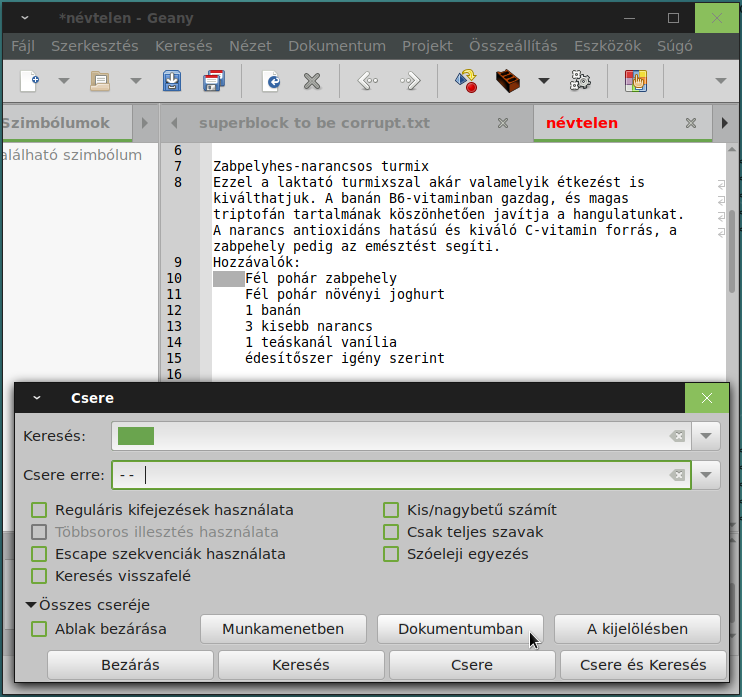The image size is (742, 697).
Task: Open the Csere dialog window menu chevron
Action: (x=36, y=398)
